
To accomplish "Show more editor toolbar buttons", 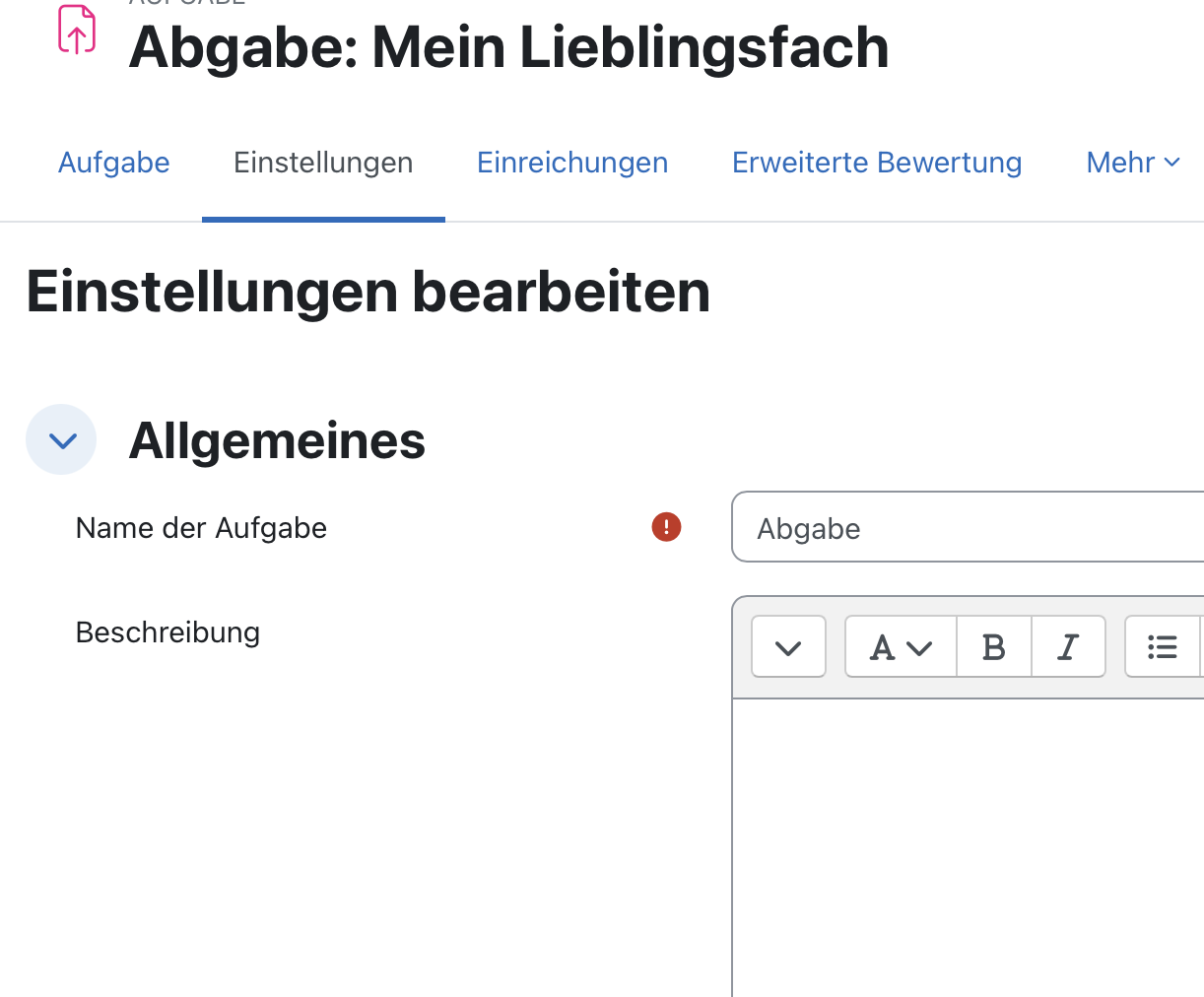I will click(788, 647).
